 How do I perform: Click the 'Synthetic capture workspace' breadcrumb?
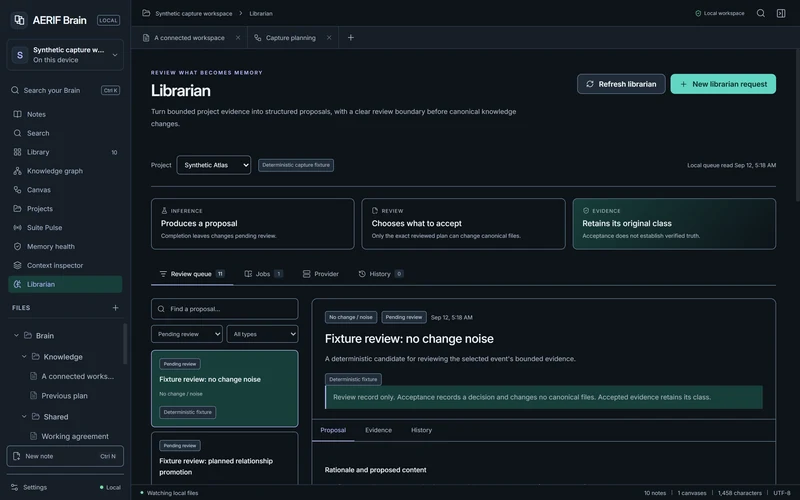click(x=193, y=13)
